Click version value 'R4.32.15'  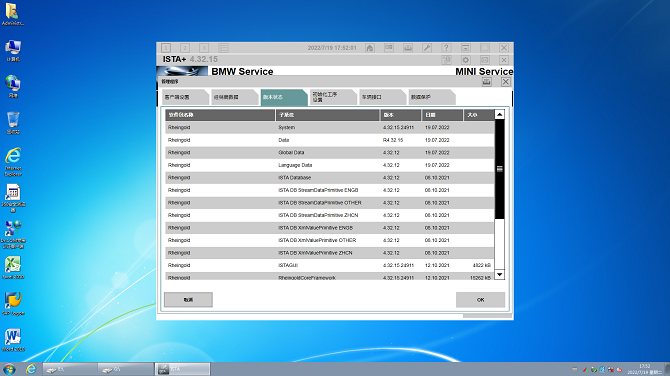click(x=393, y=140)
